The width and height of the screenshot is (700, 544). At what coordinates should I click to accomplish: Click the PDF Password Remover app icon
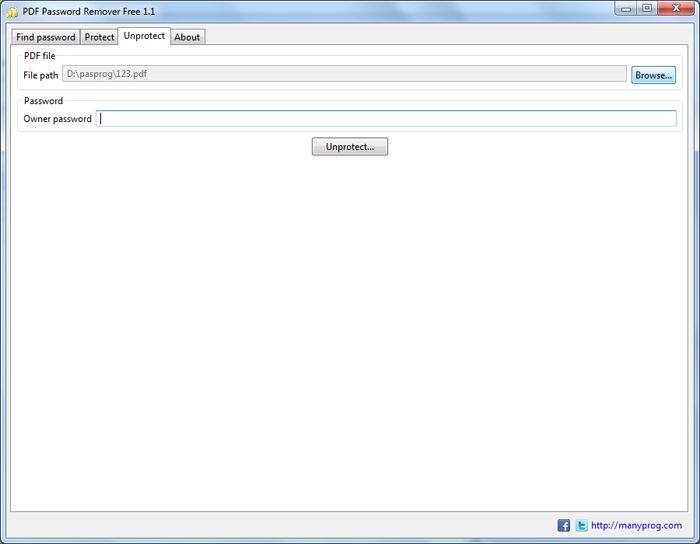[x=12, y=12]
